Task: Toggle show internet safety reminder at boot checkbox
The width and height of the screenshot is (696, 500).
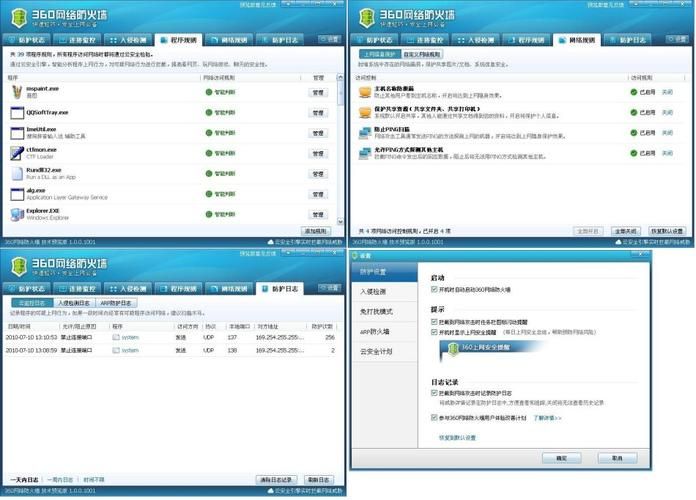Action: point(434,332)
